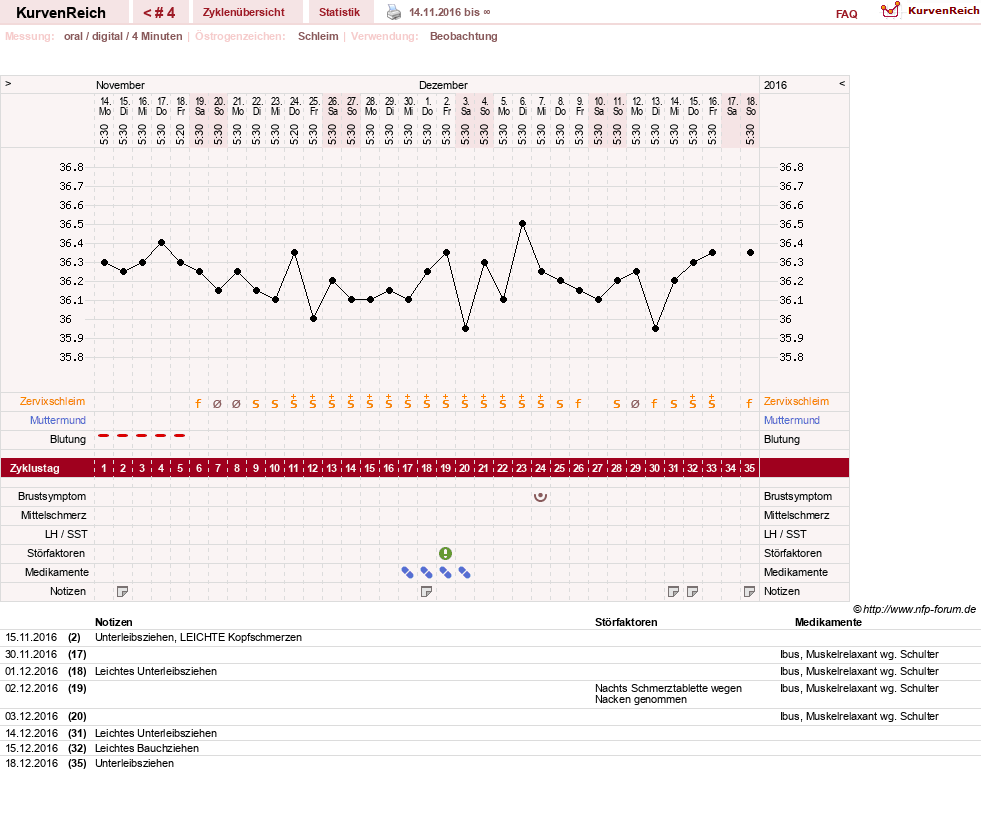The height and width of the screenshot is (815, 981).
Task: Click the 35.95 temperature point on Dec 3
Action: click(x=465, y=328)
